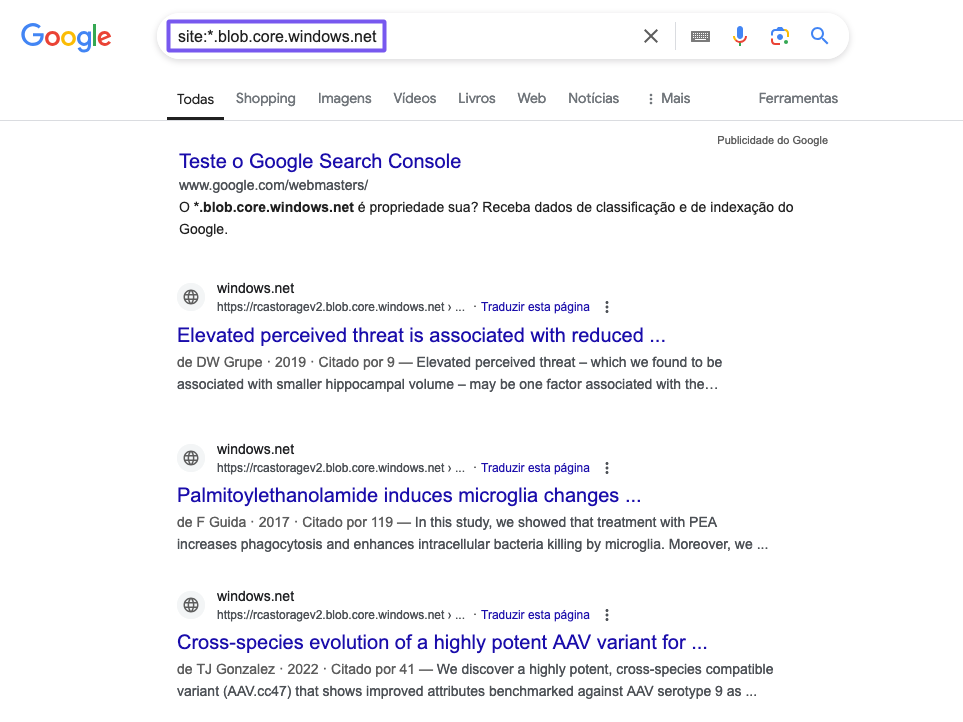The image size is (963, 722).
Task: Open the three-dot menu on the Elevated perceived threat result
Action: click(607, 306)
